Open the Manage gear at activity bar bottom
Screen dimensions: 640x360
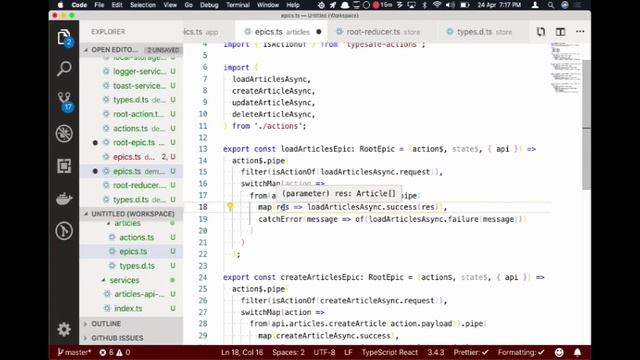(x=64, y=329)
